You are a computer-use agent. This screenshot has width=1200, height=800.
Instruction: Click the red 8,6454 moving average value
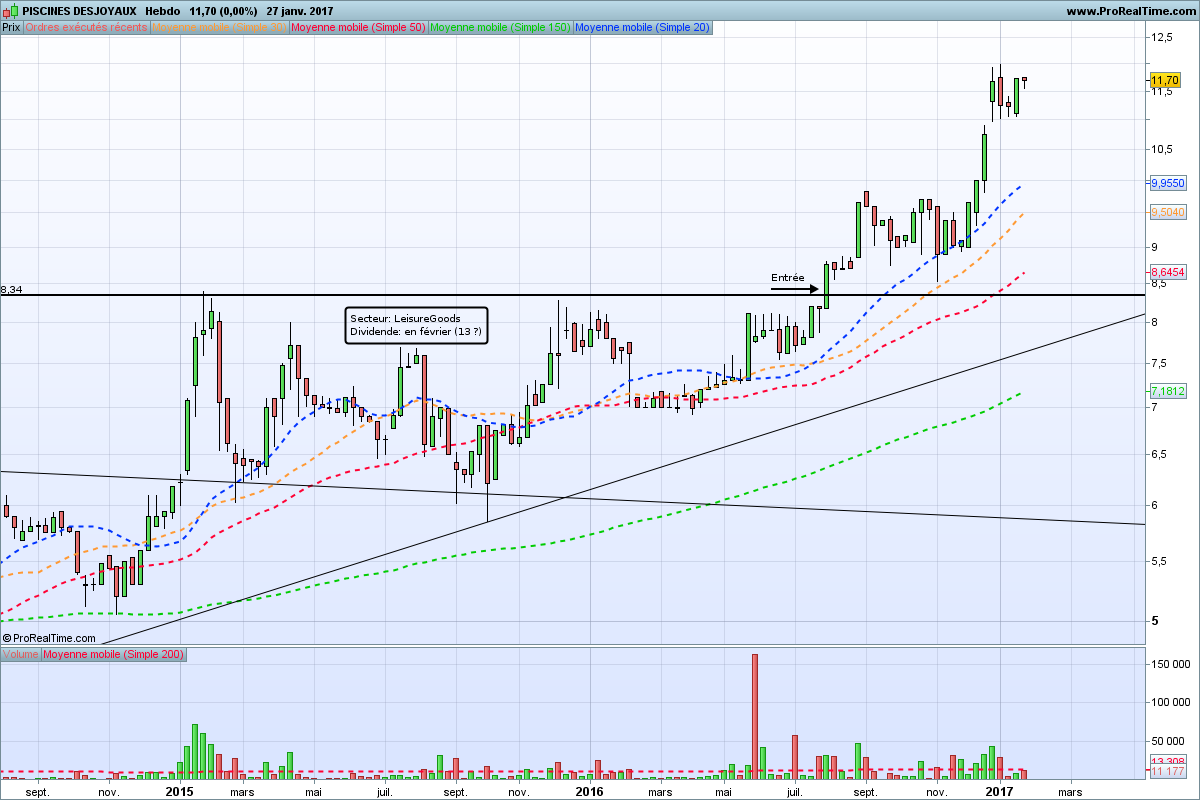coord(1168,272)
